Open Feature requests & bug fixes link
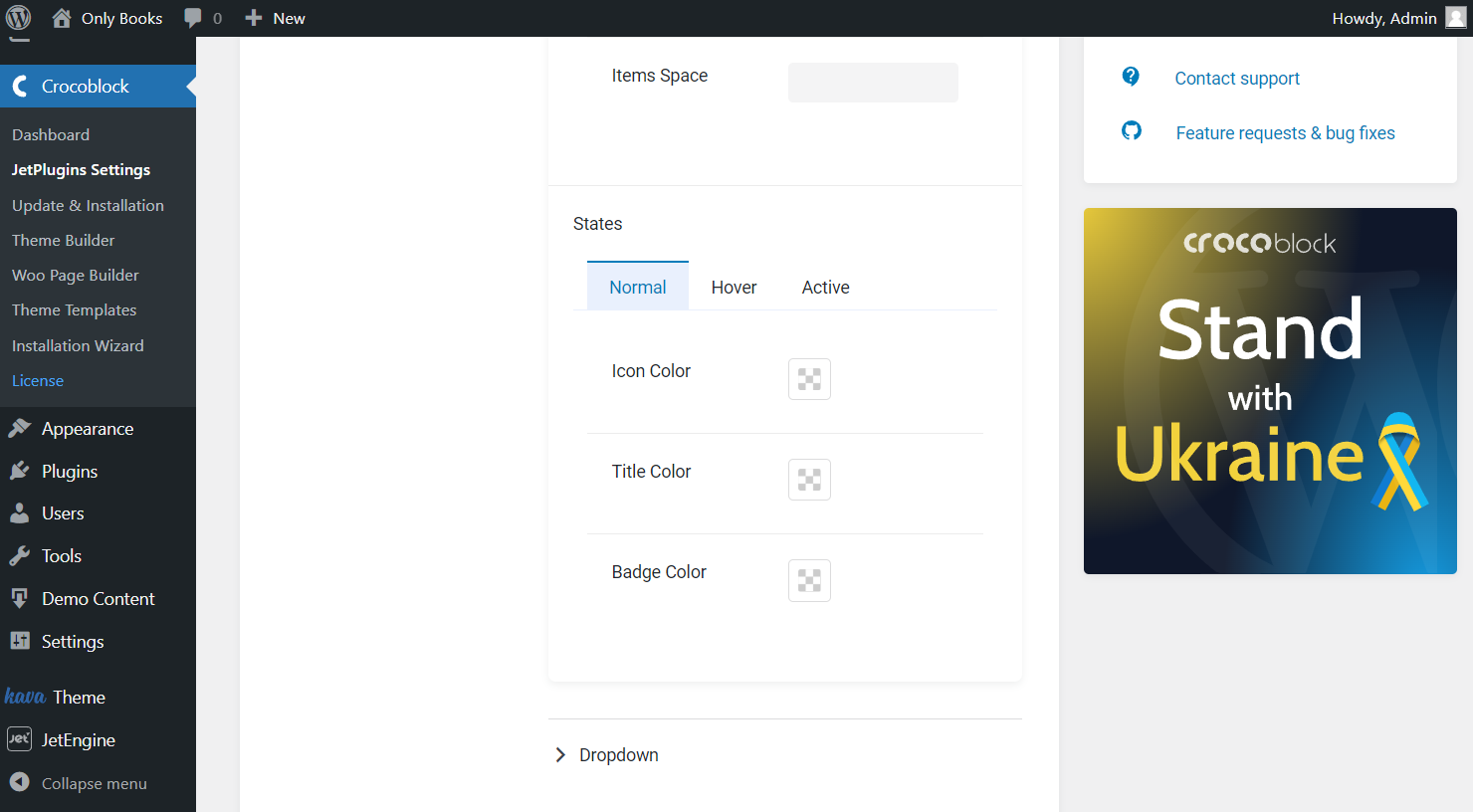This screenshot has width=1473, height=812. coord(1286,133)
